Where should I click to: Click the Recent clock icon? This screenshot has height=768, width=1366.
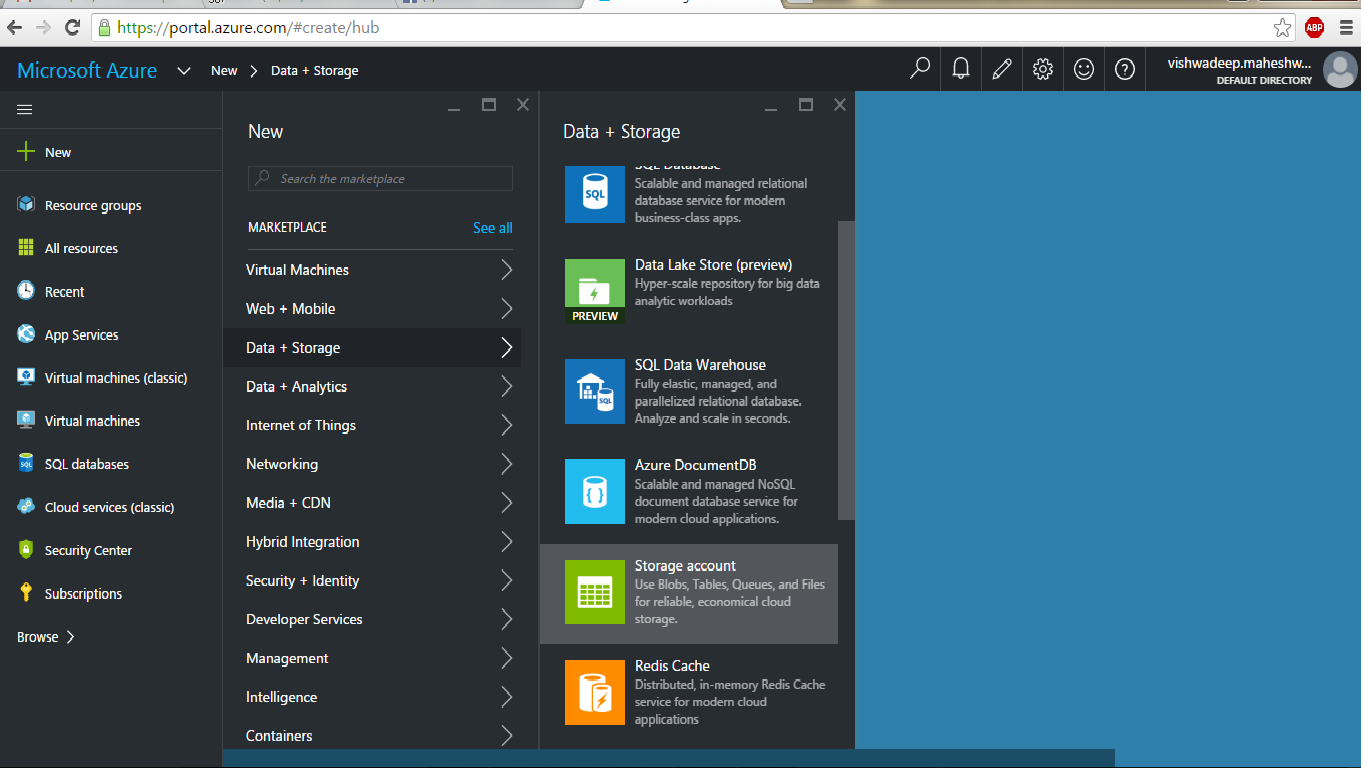click(26, 290)
